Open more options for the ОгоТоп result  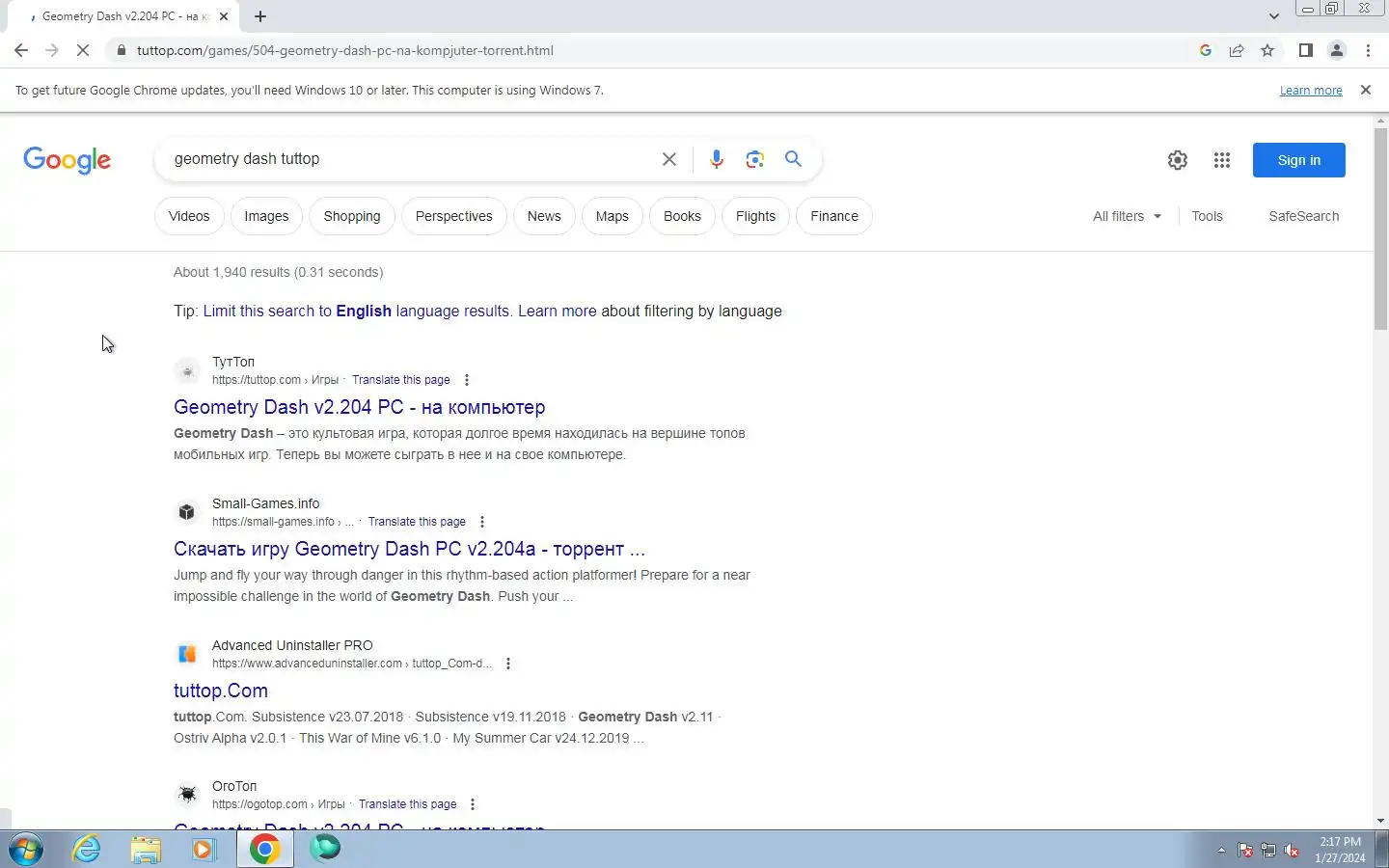click(473, 804)
